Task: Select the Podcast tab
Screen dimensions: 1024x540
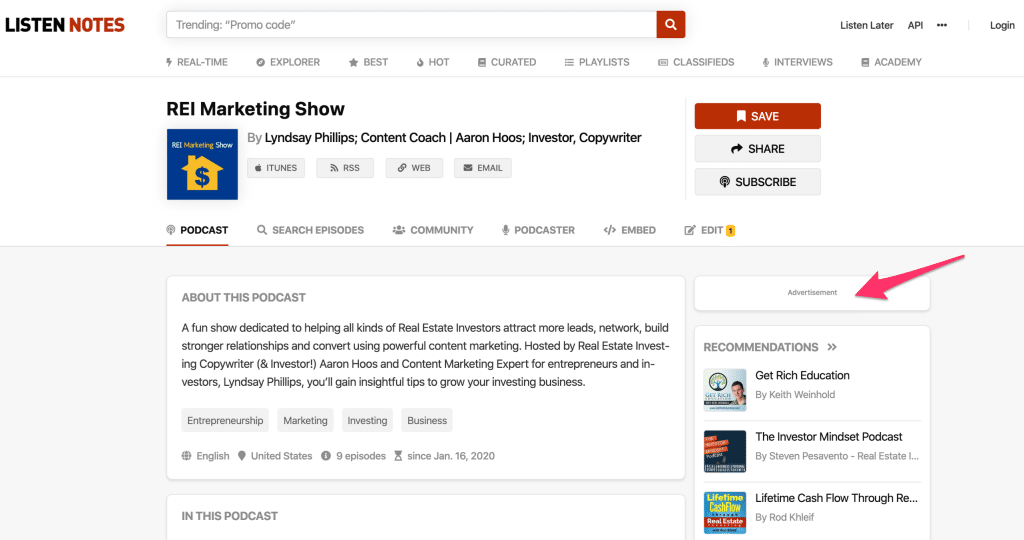Action: [197, 230]
